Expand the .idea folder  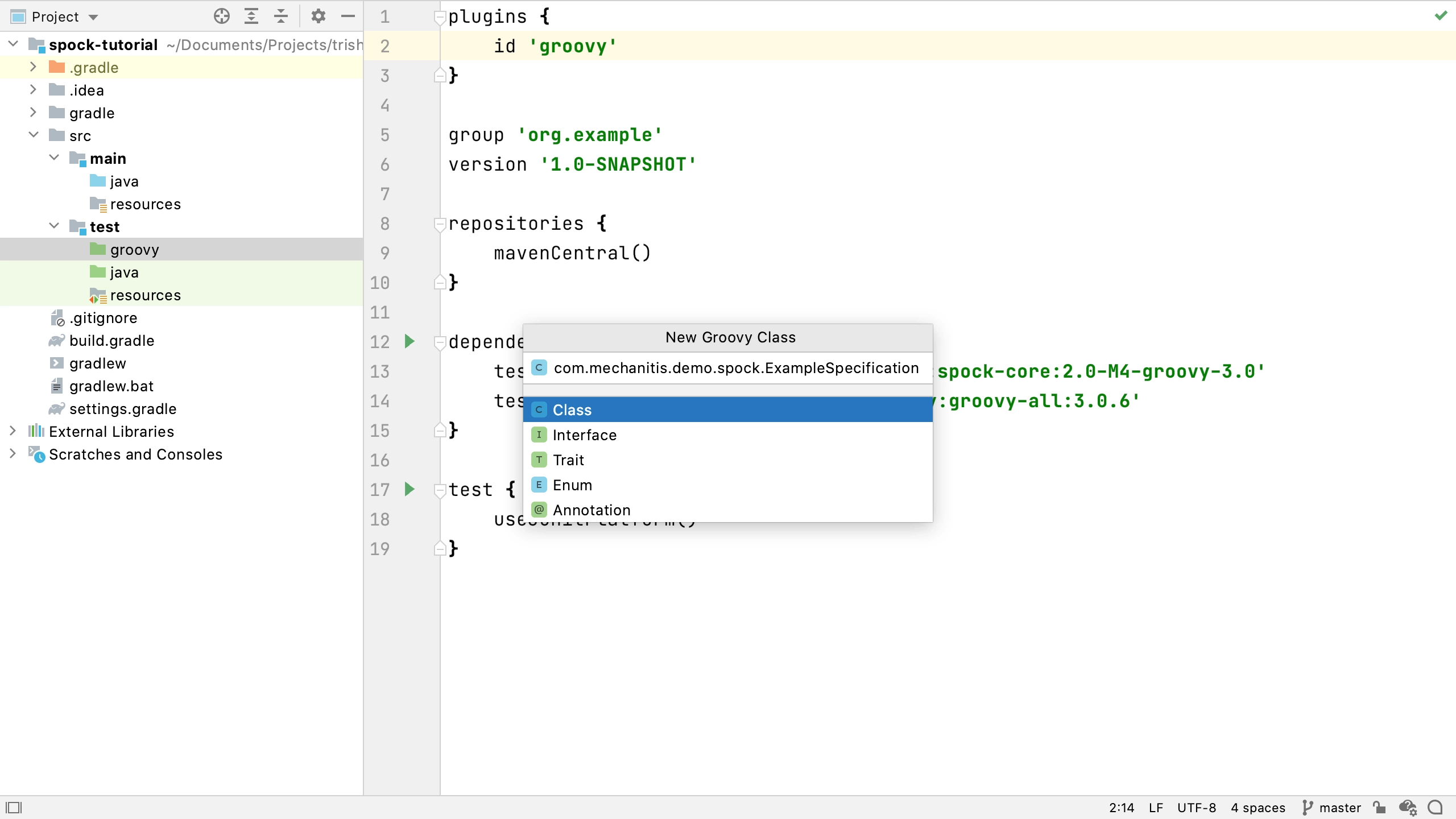click(x=33, y=90)
